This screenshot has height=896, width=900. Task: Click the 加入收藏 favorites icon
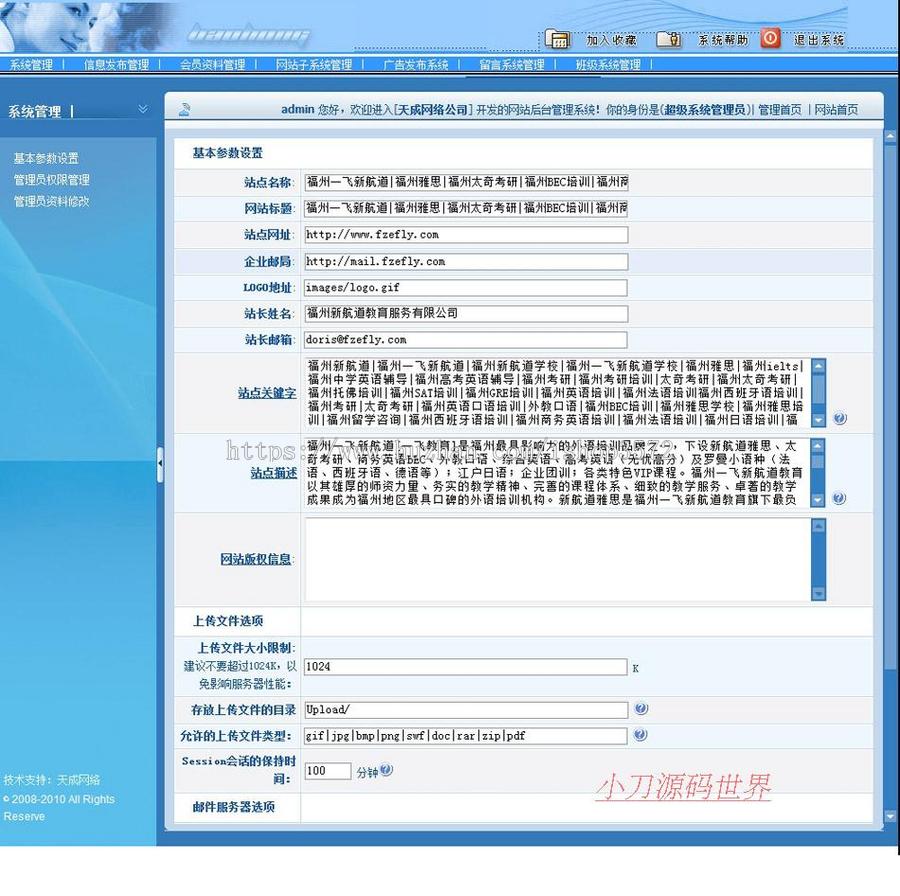[x=556, y=38]
